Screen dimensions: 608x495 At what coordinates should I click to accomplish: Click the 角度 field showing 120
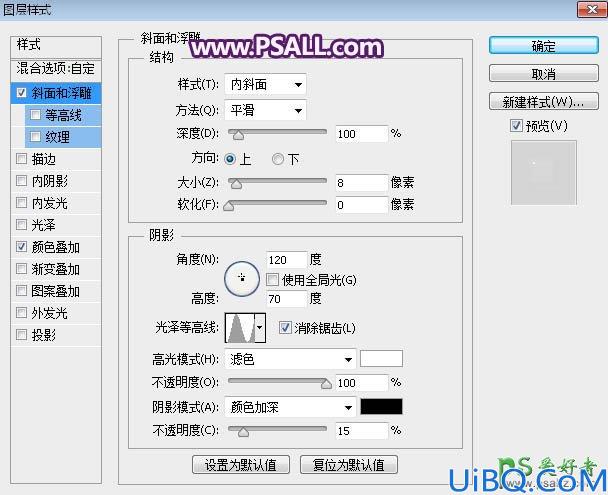click(x=287, y=259)
